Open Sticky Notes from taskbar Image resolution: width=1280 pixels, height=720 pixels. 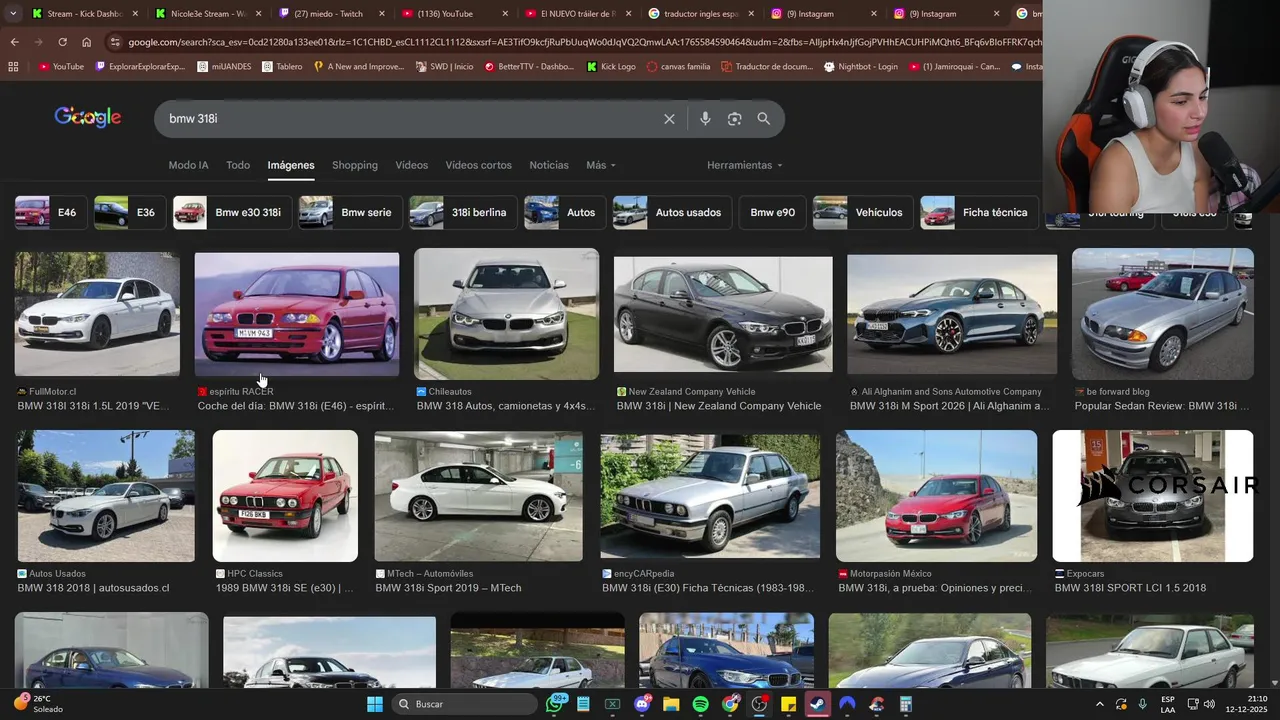coord(789,704)
